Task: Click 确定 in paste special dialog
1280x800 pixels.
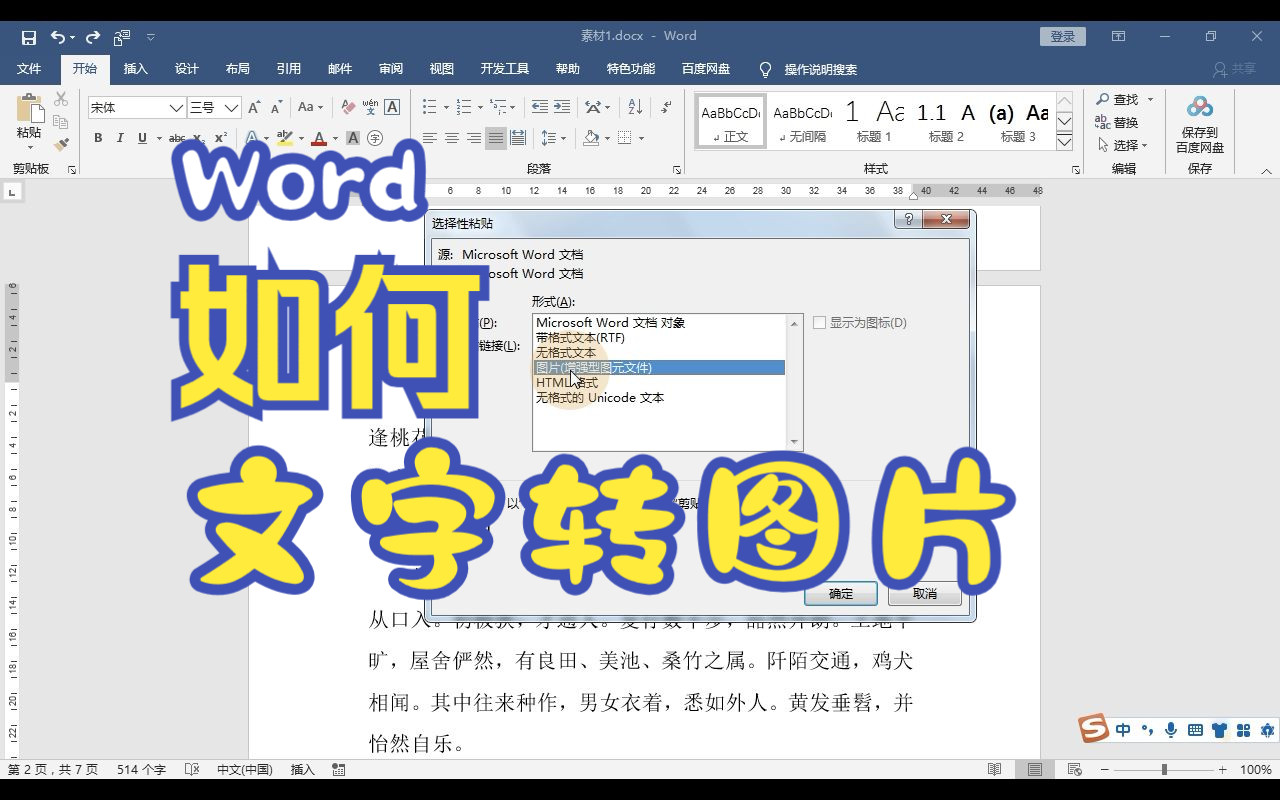Action: [841, 593]
